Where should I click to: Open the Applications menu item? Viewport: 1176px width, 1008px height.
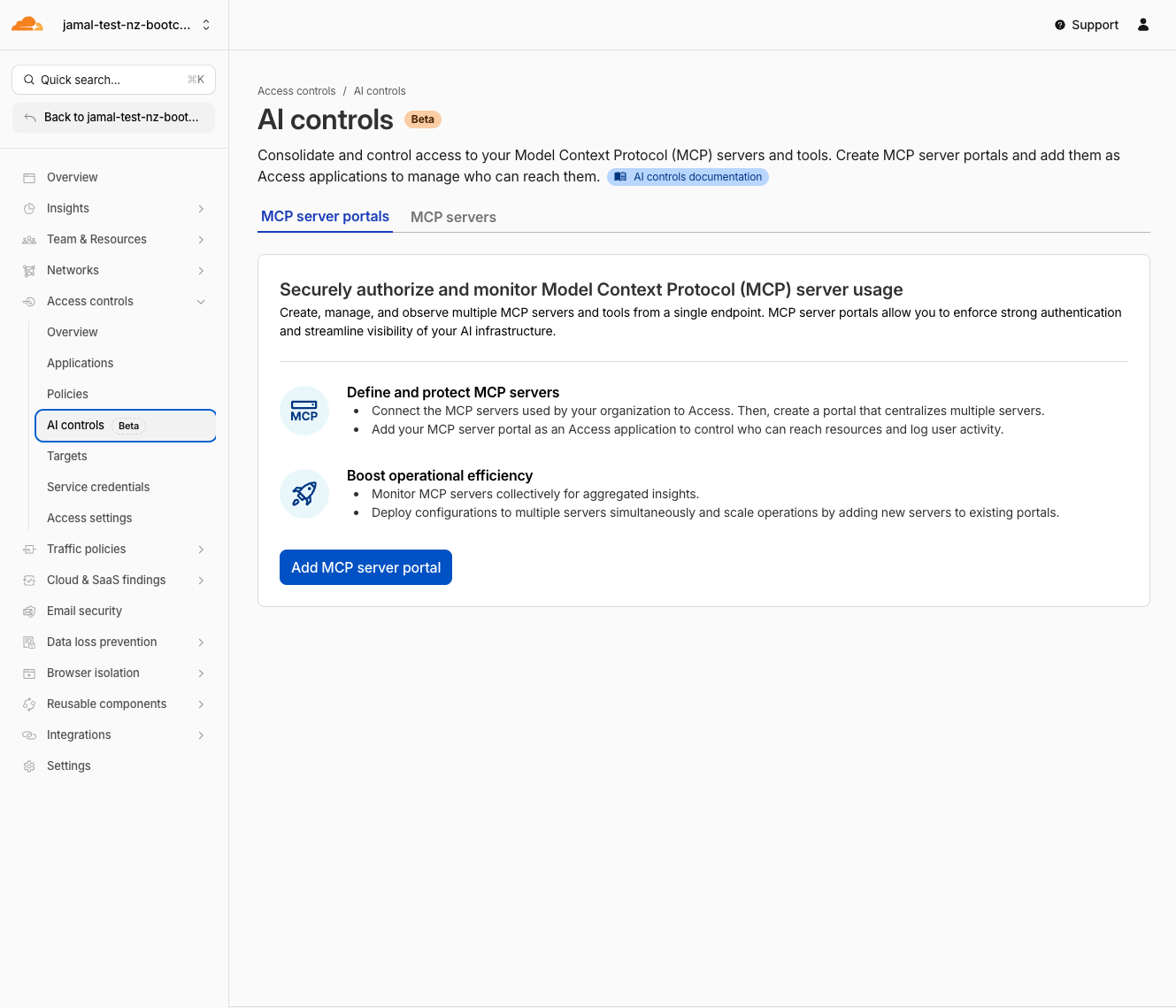(81, 363)
